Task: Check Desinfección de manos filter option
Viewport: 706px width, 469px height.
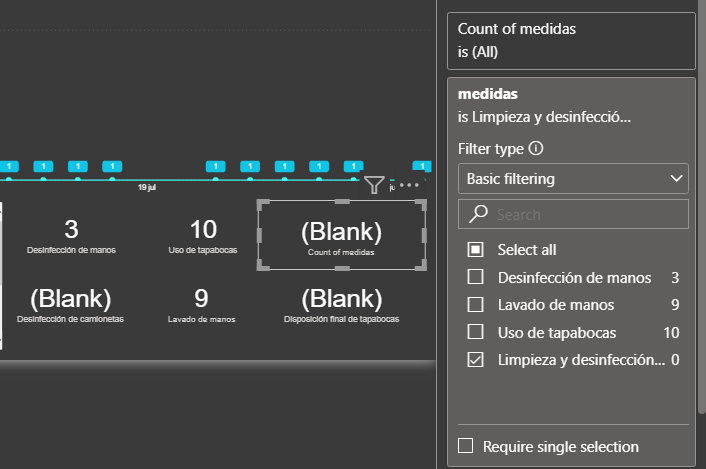Action: pos(475,277)
